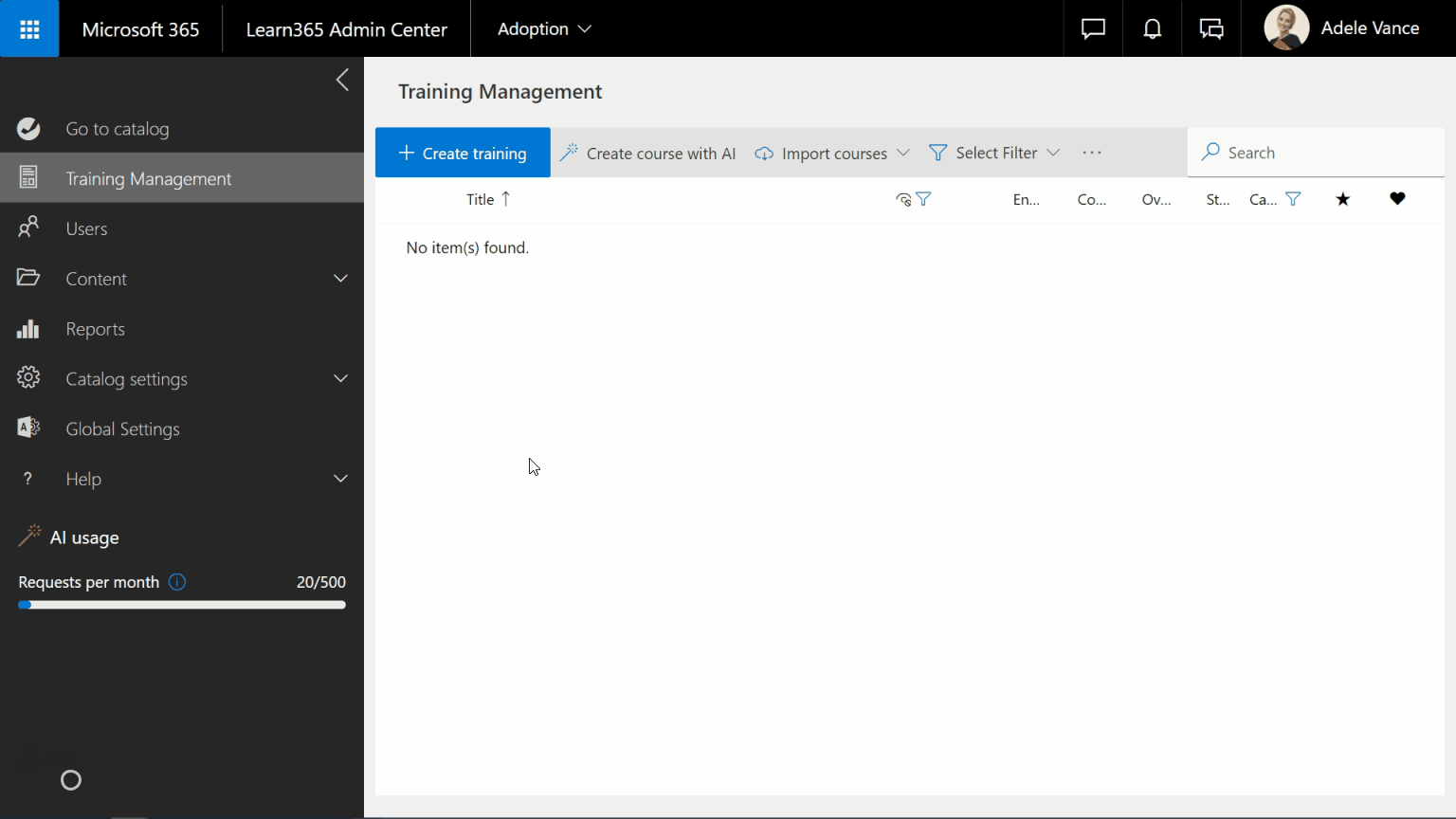Screen dimensions: 1456x819
Task: Click the favorites star column icon
Action: [1342, 199]
